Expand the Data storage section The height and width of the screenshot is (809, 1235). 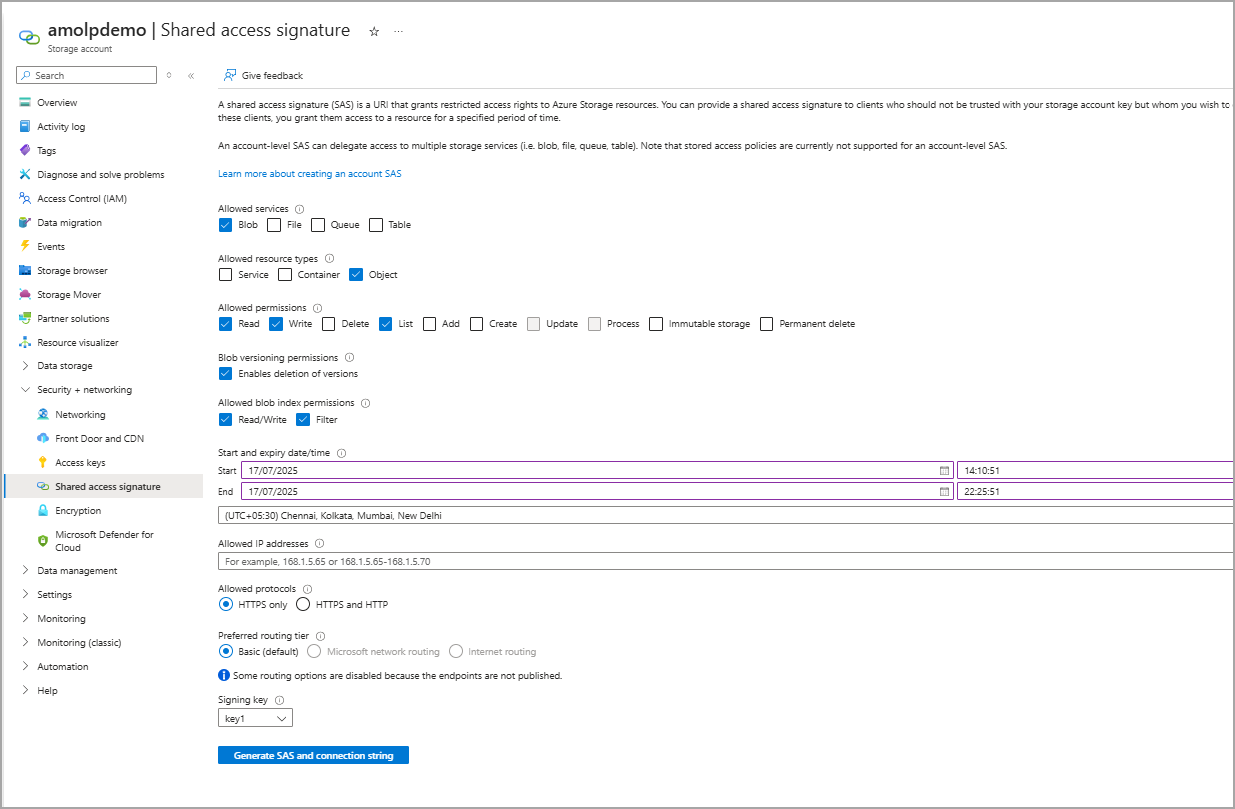[25, 366]
